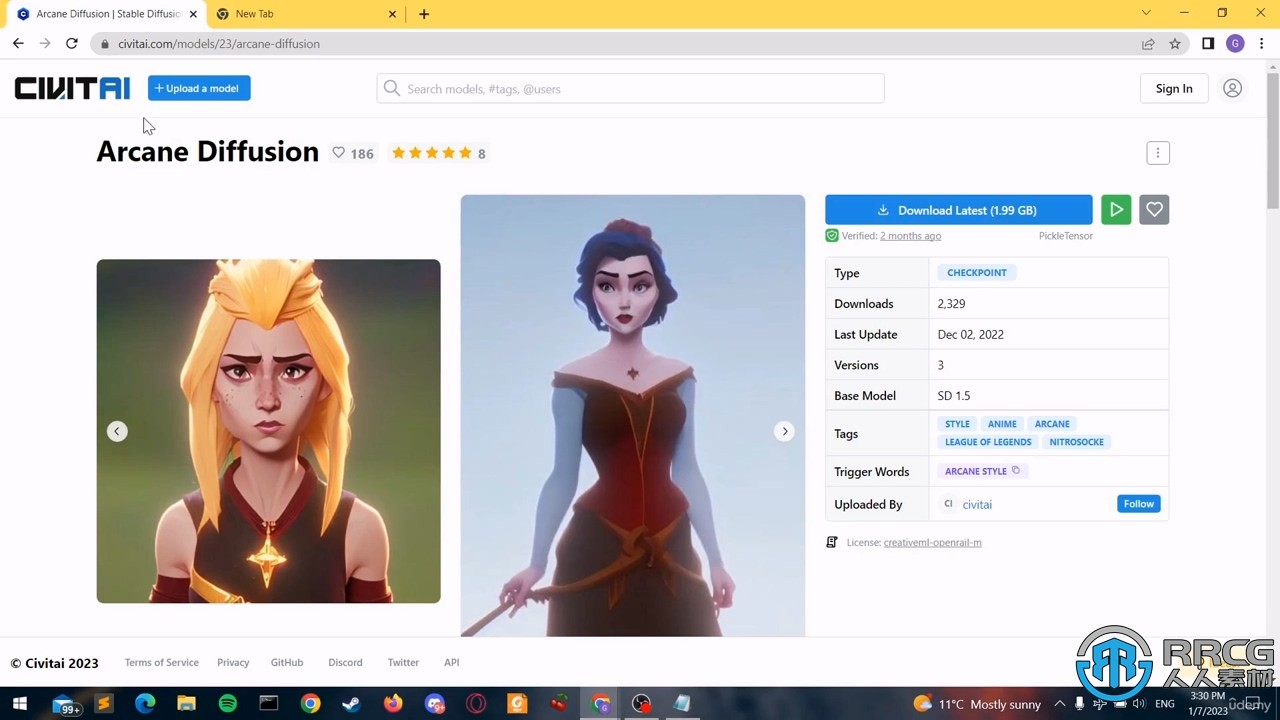Open the '2 months ago' verified link

[910, 236]
